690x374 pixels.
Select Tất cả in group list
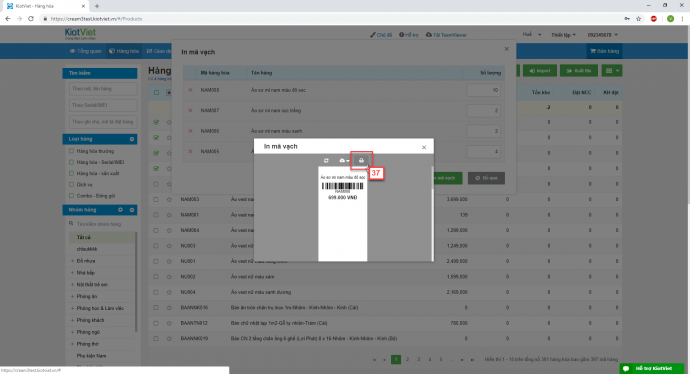[83, 237]
